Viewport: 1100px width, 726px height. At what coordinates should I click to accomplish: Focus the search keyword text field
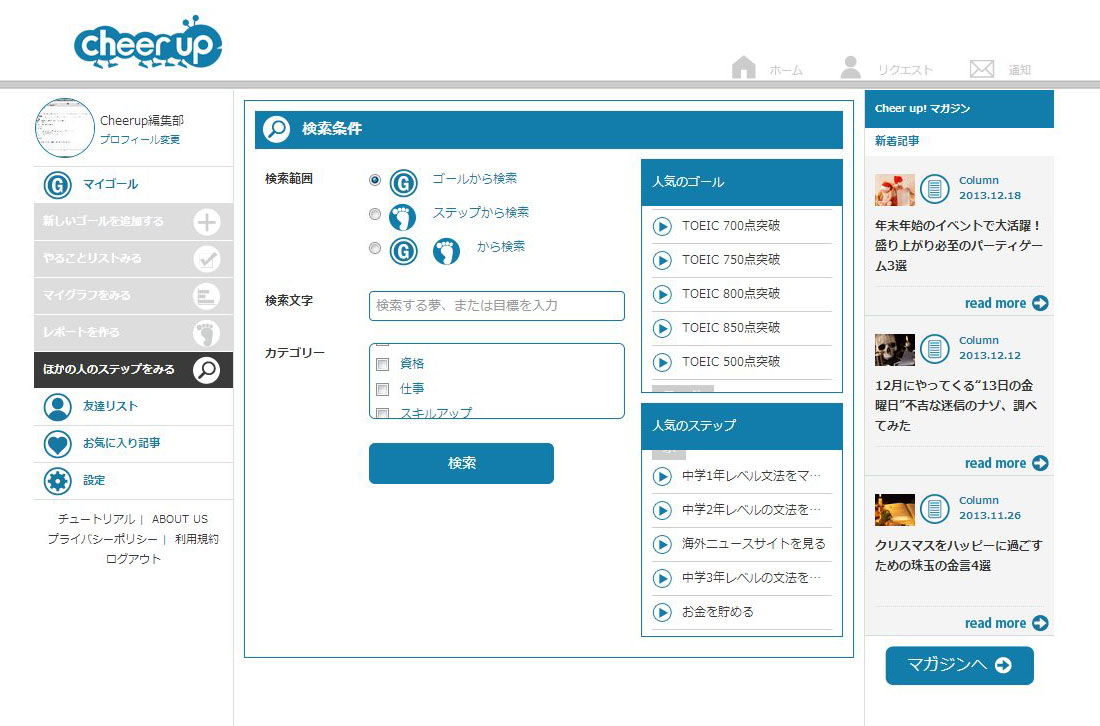[496, 306]
